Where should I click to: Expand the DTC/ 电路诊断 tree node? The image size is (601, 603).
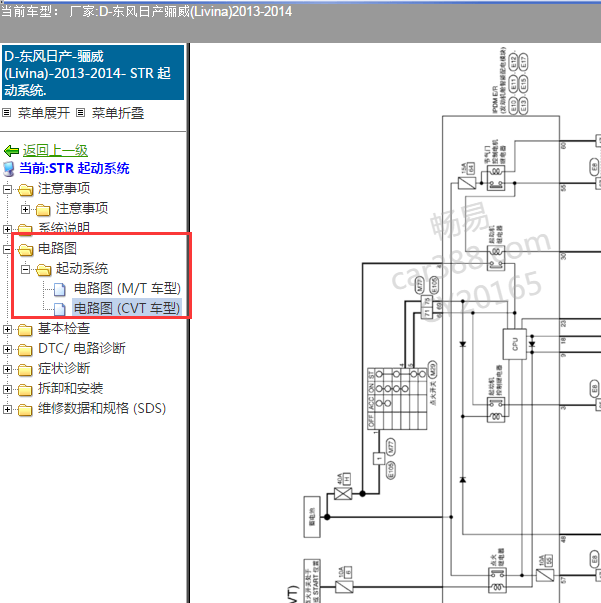coord(8,349)
